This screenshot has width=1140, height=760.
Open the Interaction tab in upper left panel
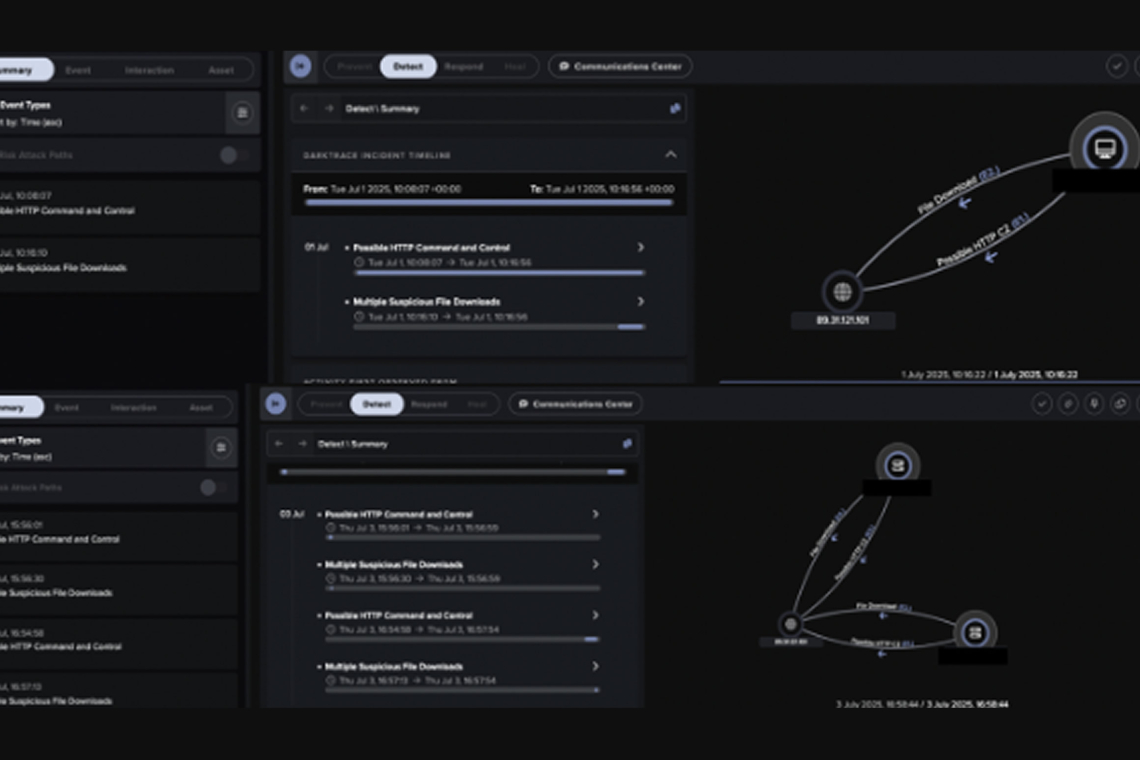tap(149, 70)
